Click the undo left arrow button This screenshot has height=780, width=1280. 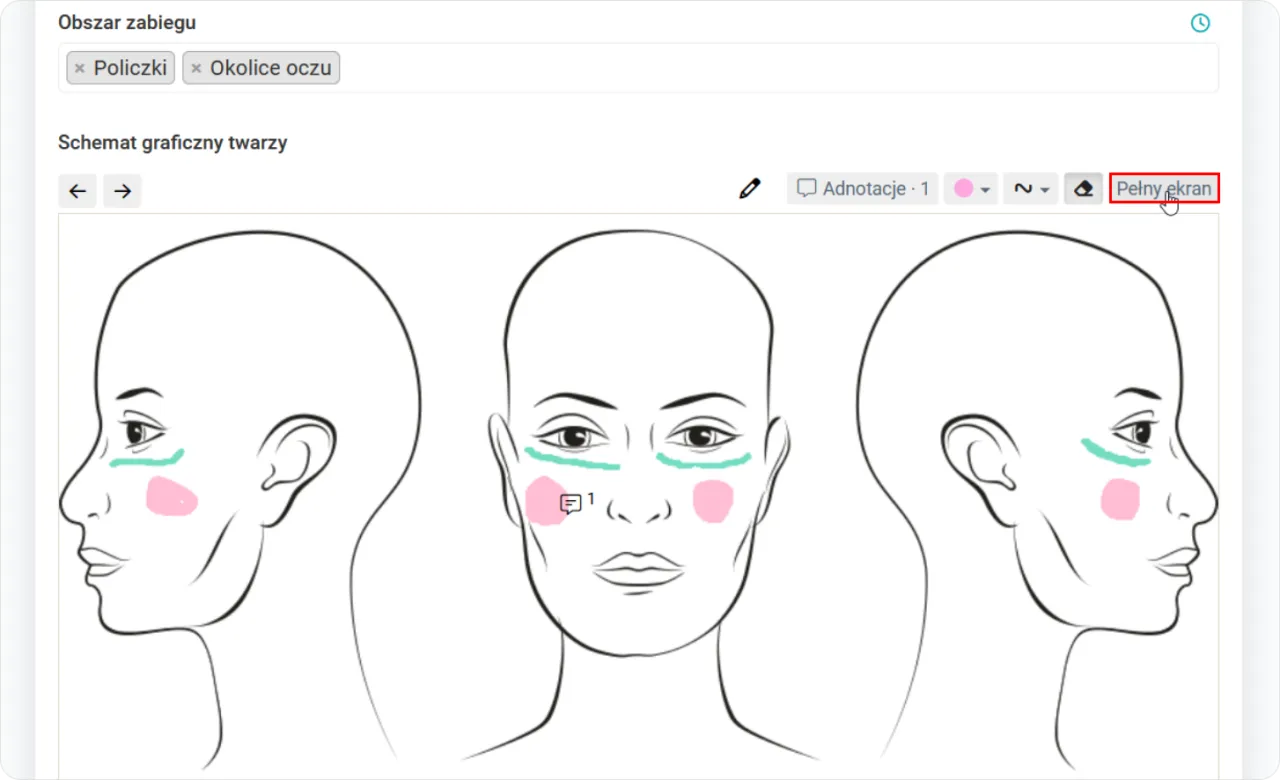coord(78,191)
